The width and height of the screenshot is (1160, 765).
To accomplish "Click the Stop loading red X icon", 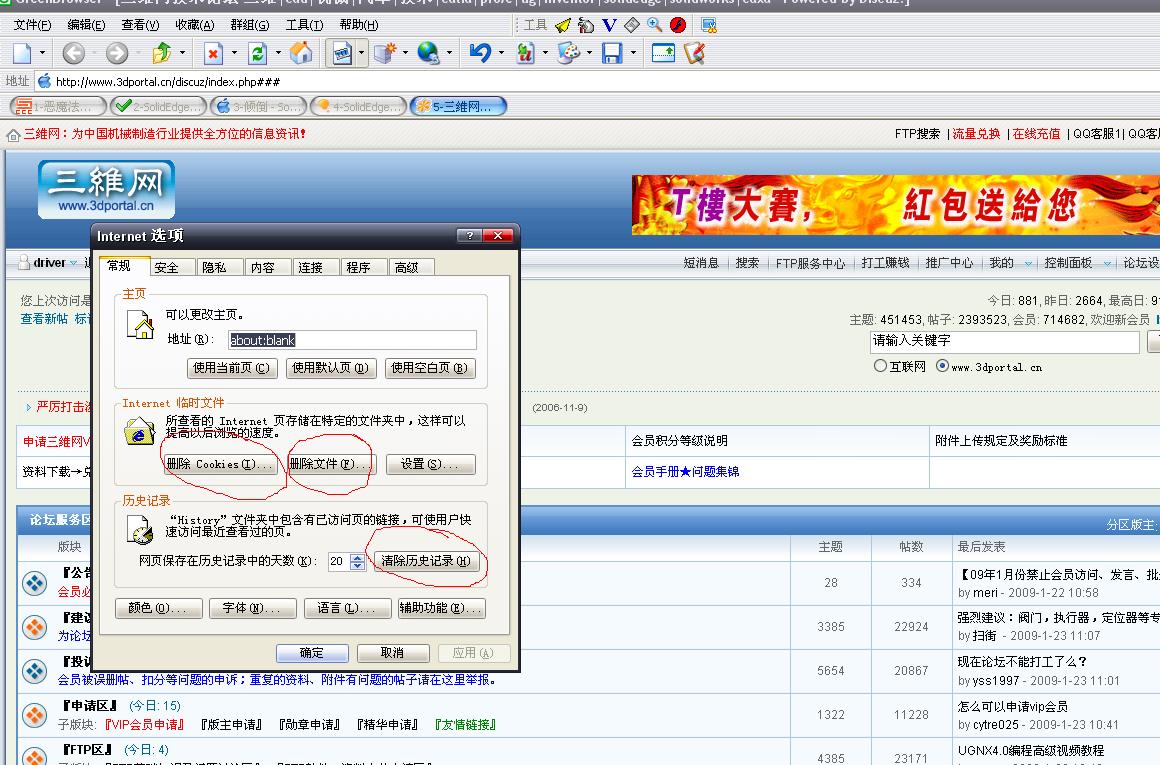I will [x=213, y=53].
